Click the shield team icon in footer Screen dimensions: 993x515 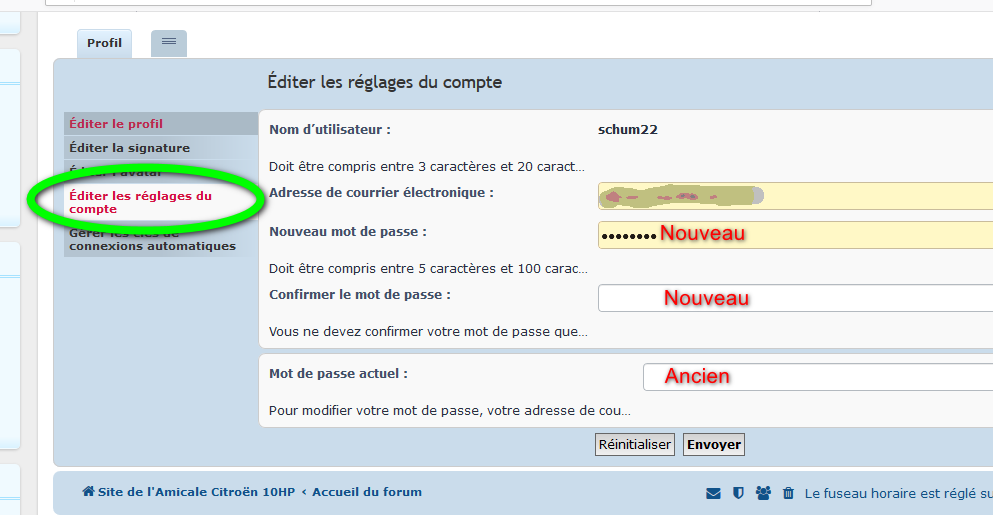pyautogui.click(x=738, y=493)
